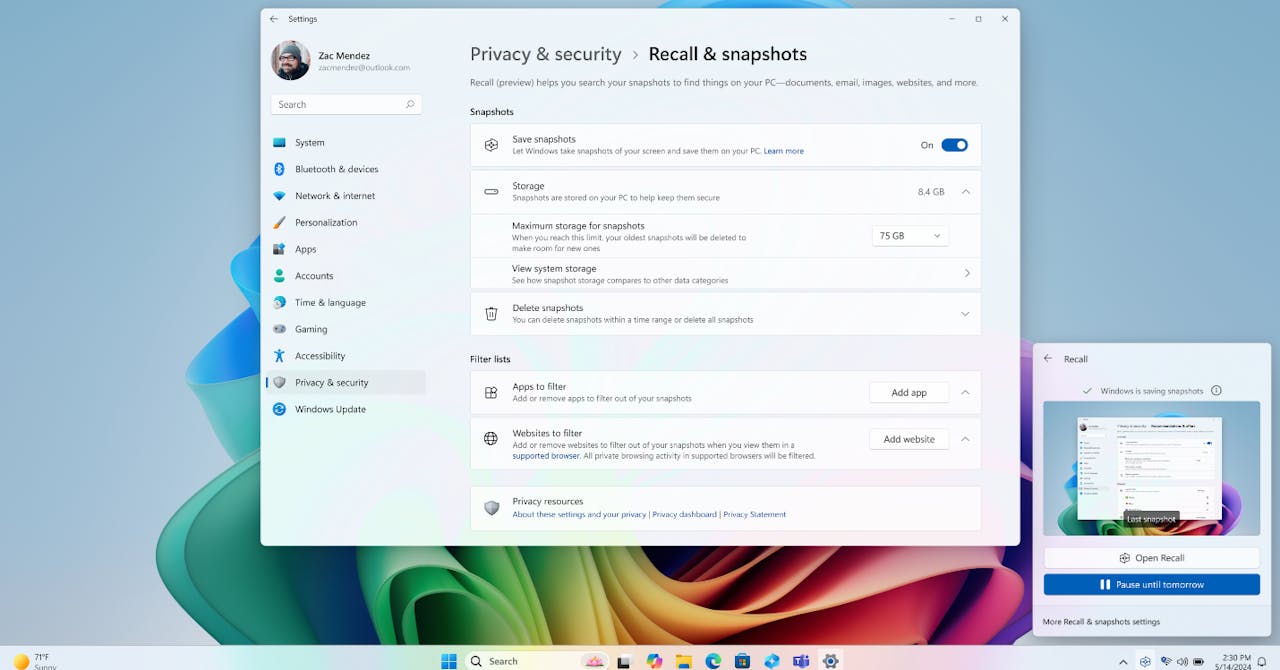Click the info icon beside saving snapshots
1280x670 pixels.
pyautogui.click(x=1216, y=391)
